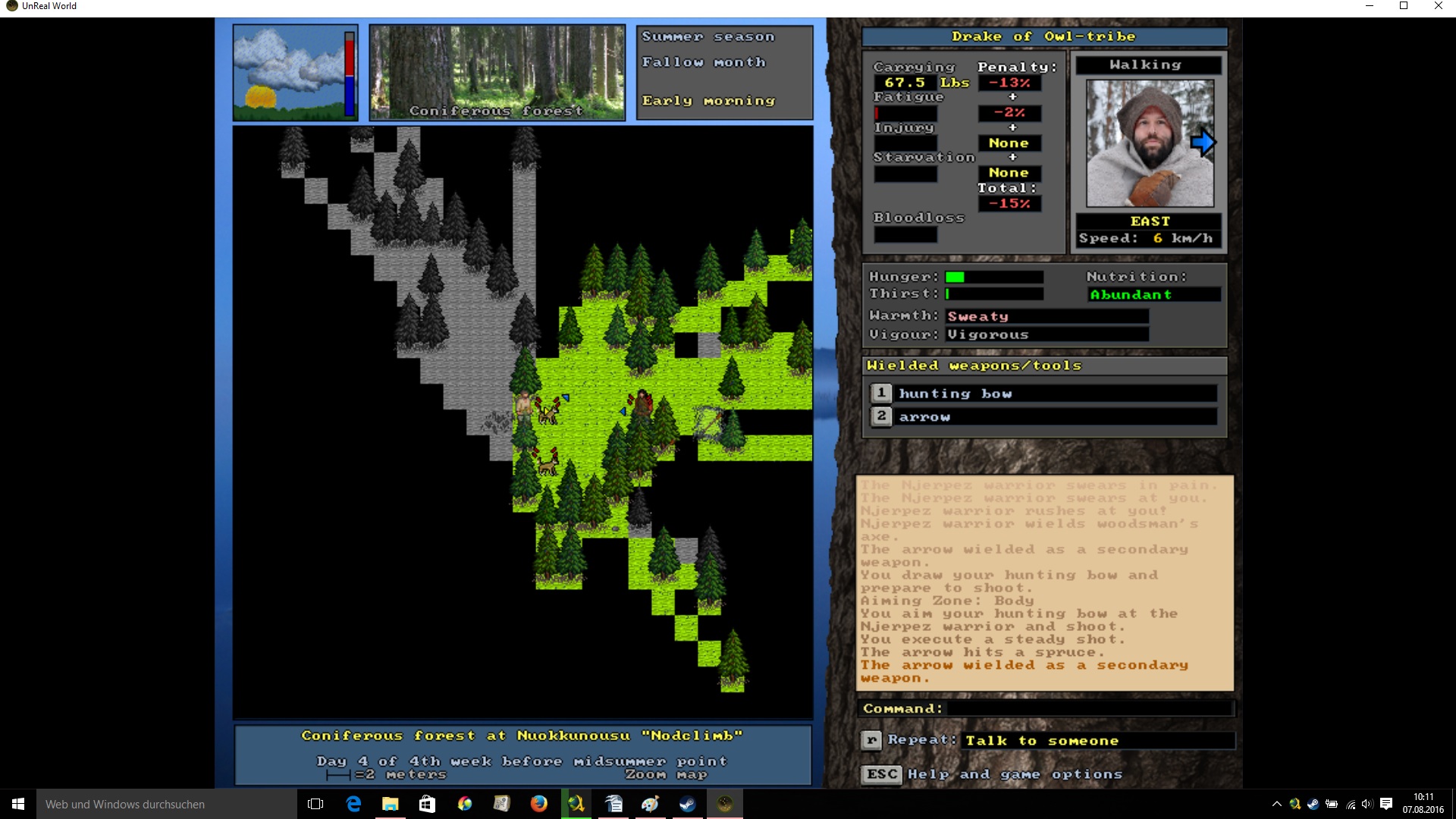Click the UnReal World taskbar icon

tap(725, 804)
